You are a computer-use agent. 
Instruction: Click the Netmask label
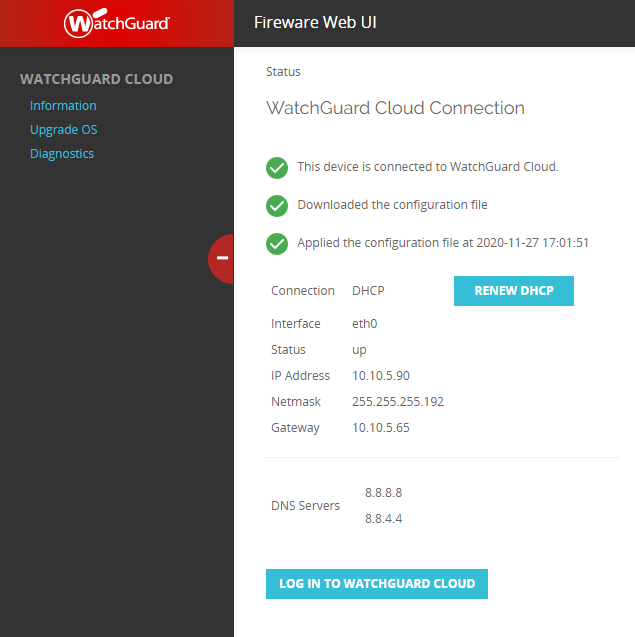tap(296, 401)
